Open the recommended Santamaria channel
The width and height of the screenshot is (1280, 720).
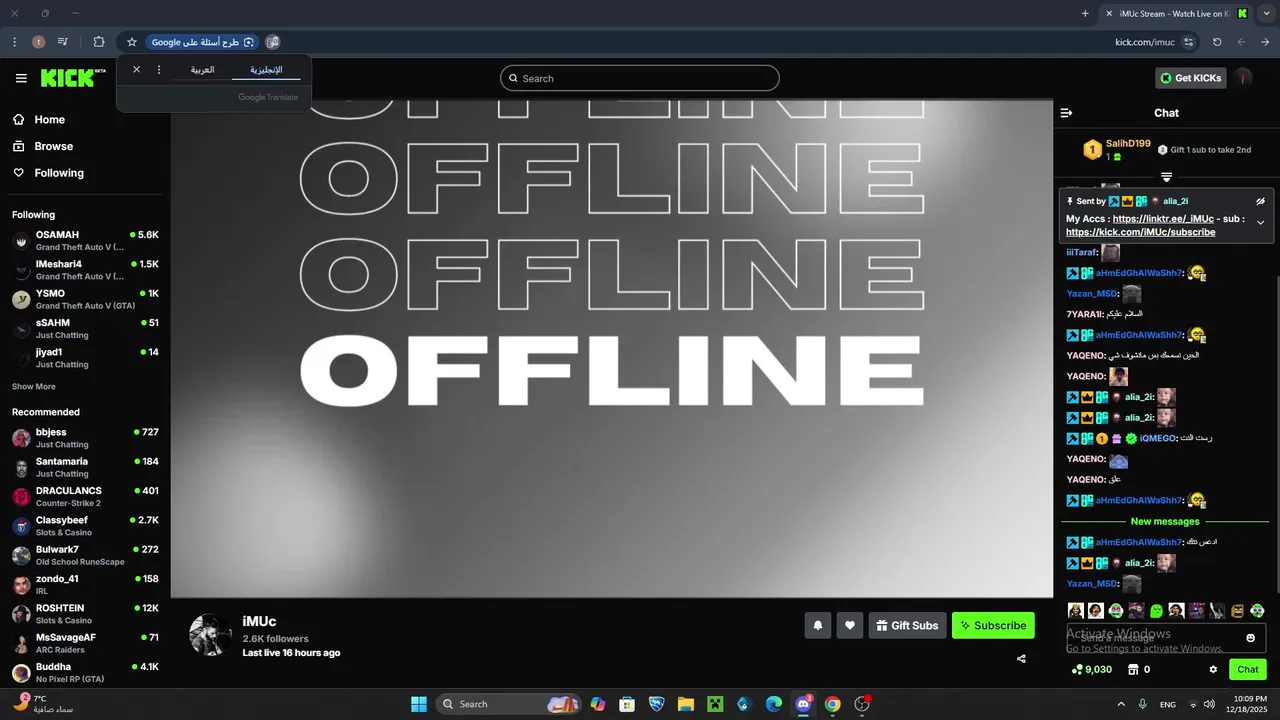click(85, 467)
